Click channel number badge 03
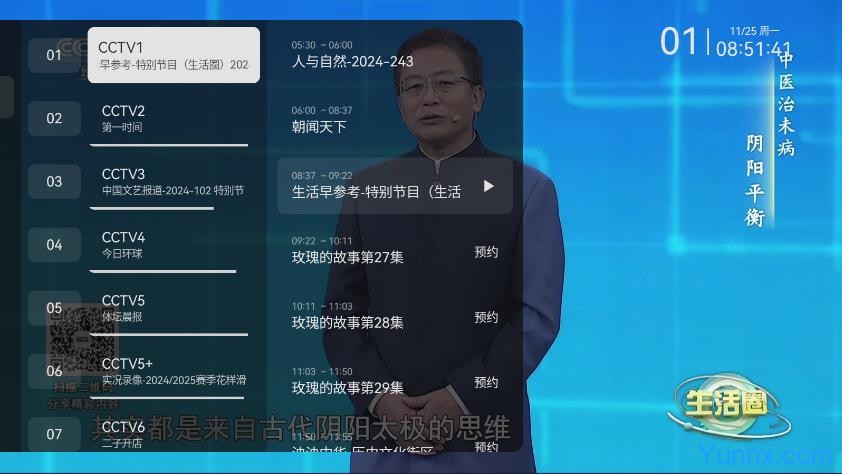This screenshot has height=474, width=842. pos(54,181)
